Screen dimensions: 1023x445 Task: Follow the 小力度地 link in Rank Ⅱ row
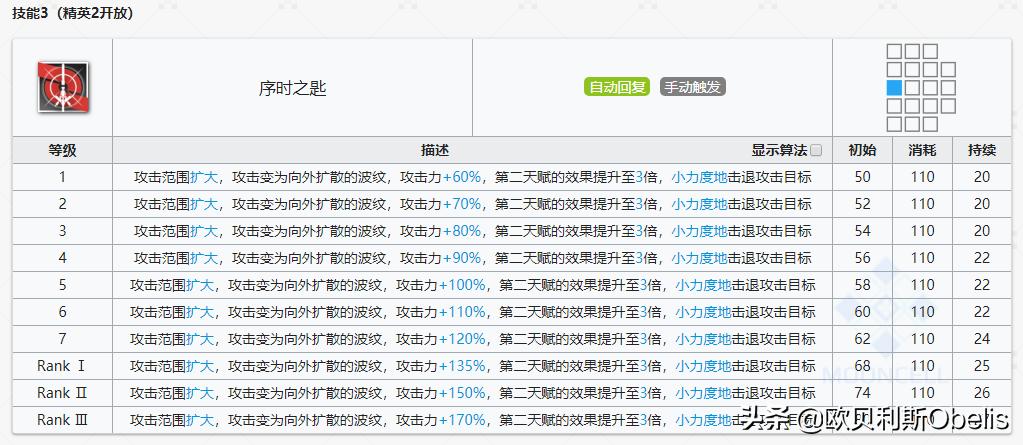point(703,393)
